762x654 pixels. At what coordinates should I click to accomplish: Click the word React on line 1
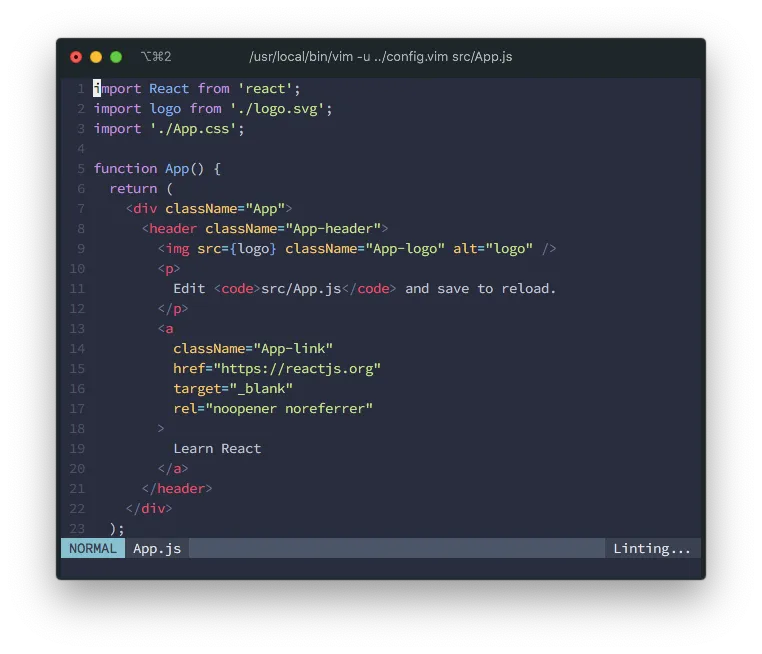pyautogui.click(x=169, y=88)
